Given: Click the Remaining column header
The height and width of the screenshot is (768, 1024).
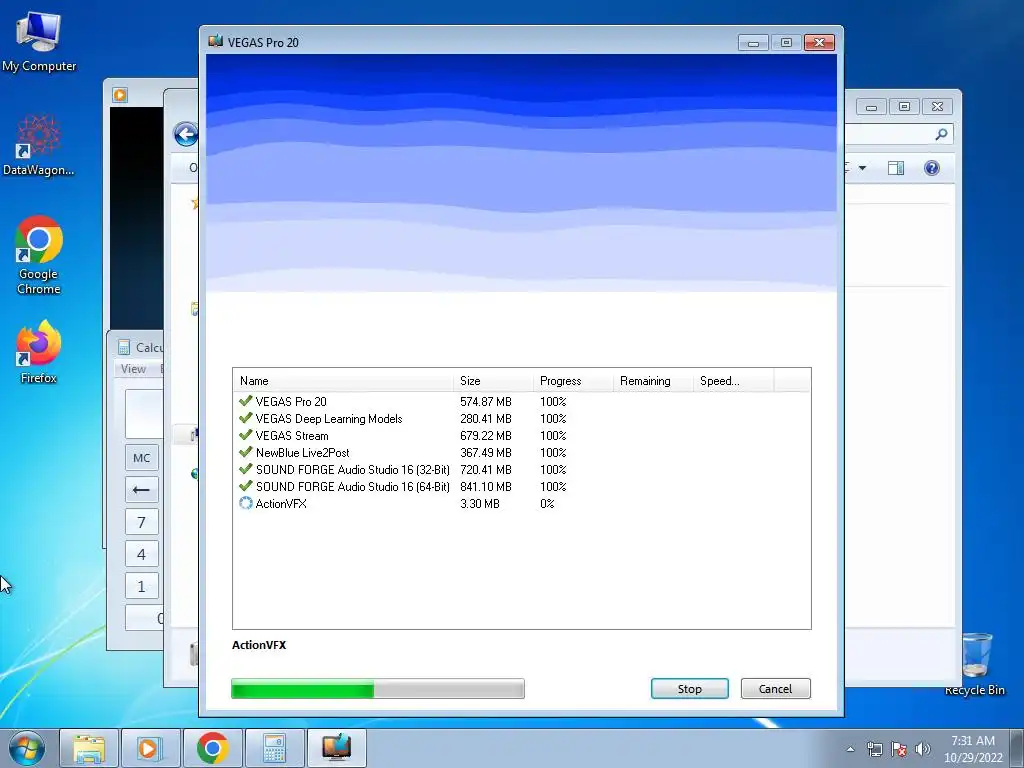Looking at the screenshot, I should click(x=653, y=381).
